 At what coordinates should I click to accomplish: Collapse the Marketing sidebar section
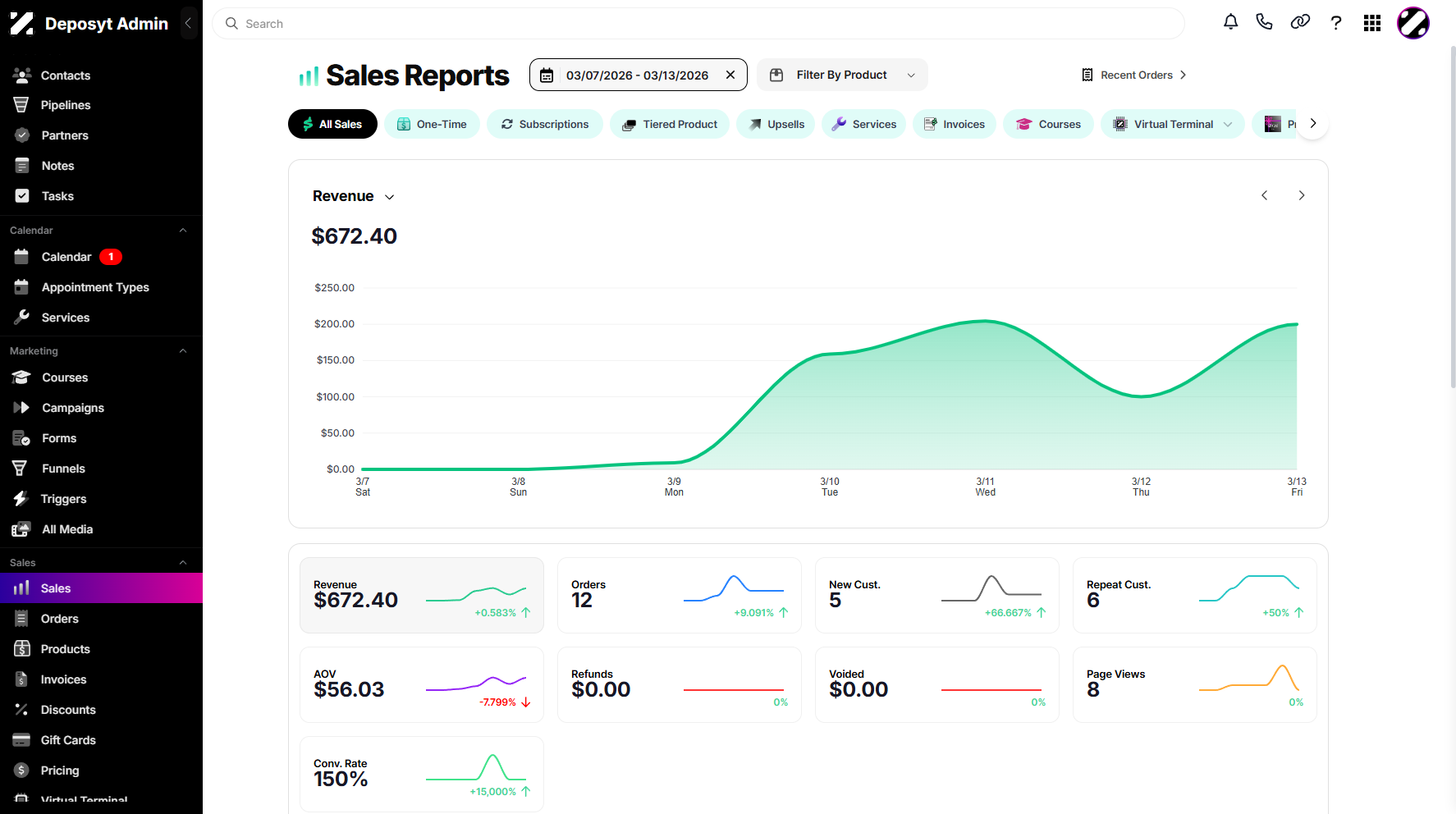tap(183, 351)
